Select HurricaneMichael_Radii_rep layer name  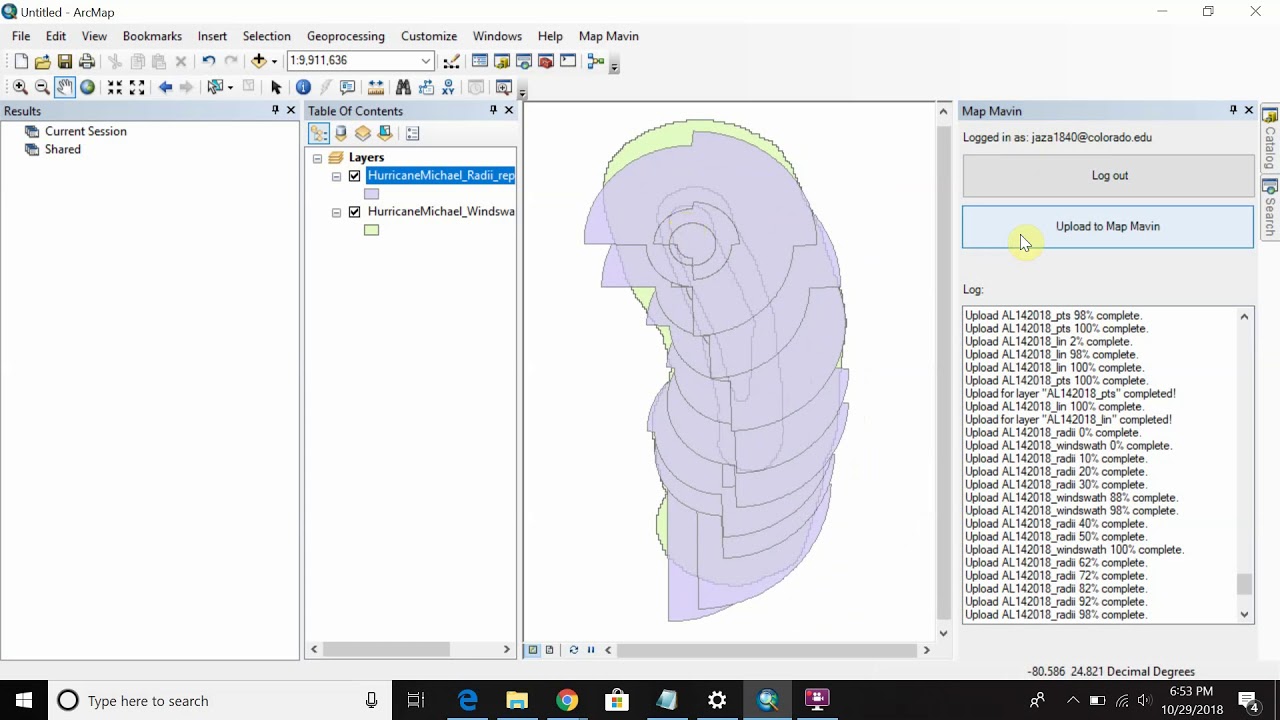click(x=441, y=176)
